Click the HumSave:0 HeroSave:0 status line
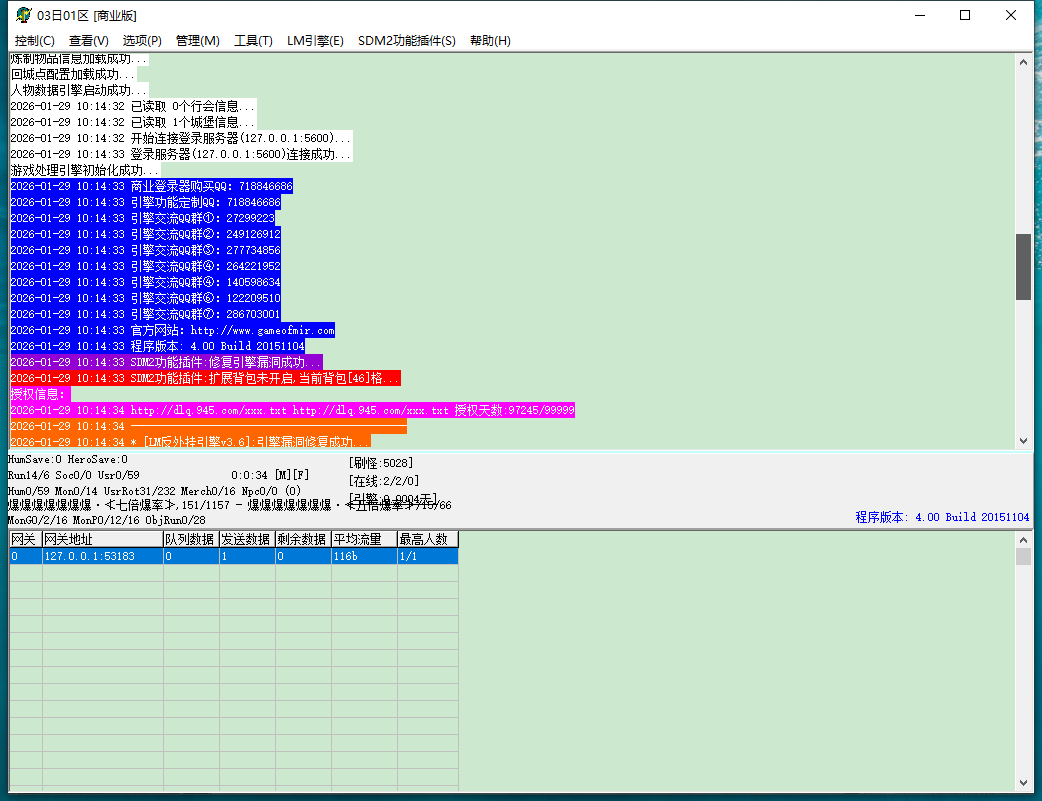Viewport: 1042px width, 801px height. 68,459
